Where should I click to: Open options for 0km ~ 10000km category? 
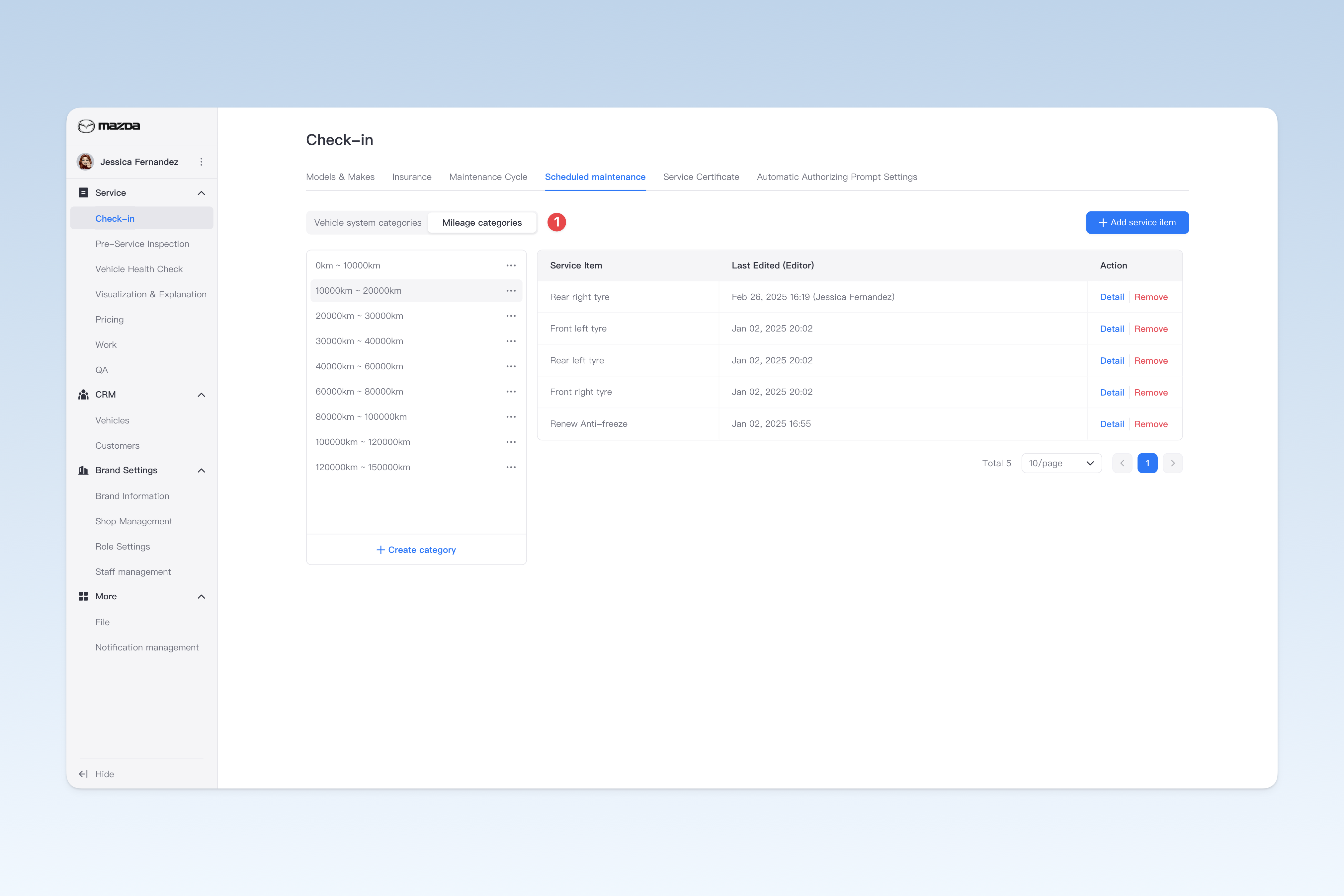click(x=511, y=266)
